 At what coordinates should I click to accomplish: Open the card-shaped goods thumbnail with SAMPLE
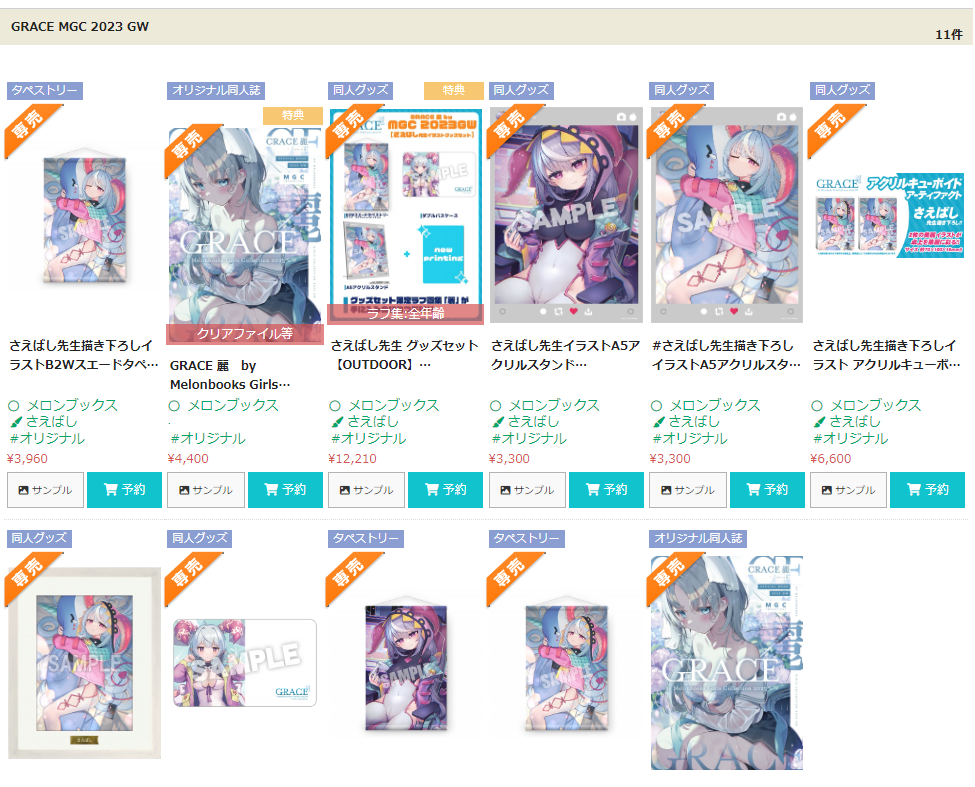245,663
